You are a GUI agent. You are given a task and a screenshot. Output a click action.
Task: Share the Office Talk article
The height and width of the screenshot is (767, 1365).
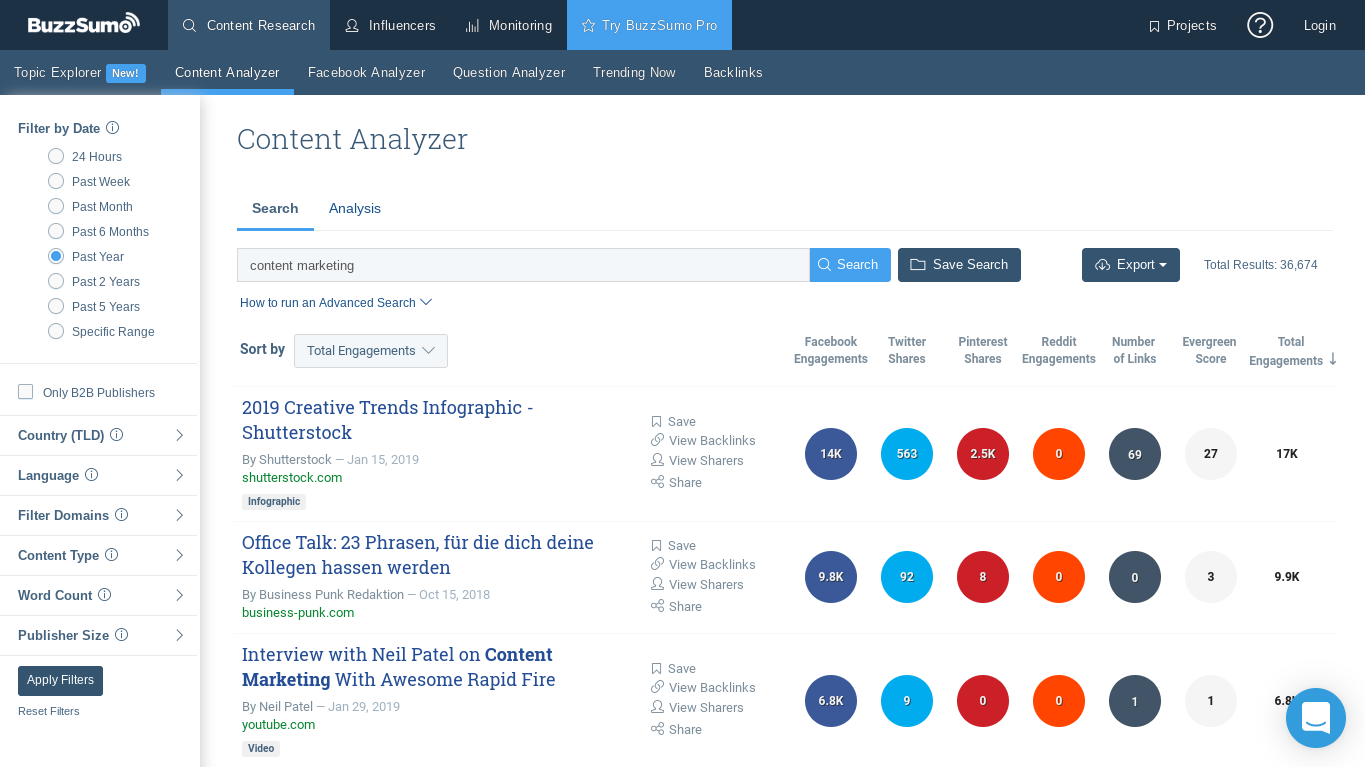676,607
